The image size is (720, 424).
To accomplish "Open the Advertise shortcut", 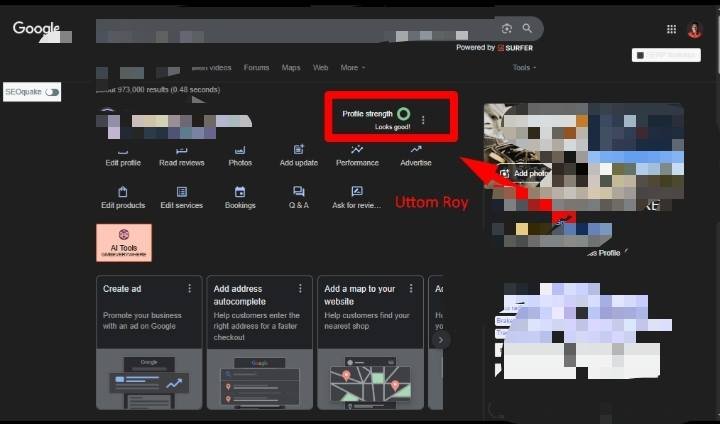I will tap(415, 154).
